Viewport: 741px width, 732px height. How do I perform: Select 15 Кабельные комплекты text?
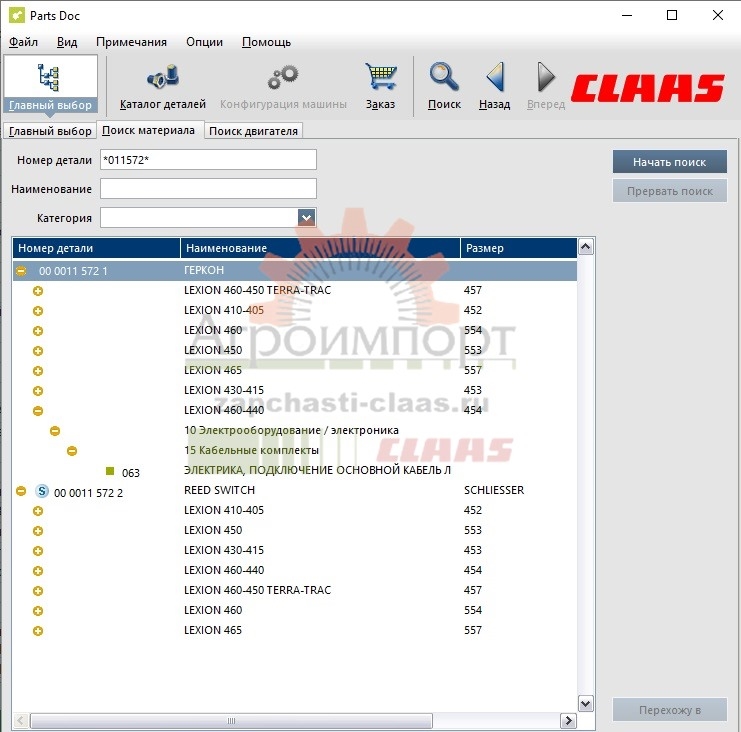pyautogui.click(x=251, y=450)
